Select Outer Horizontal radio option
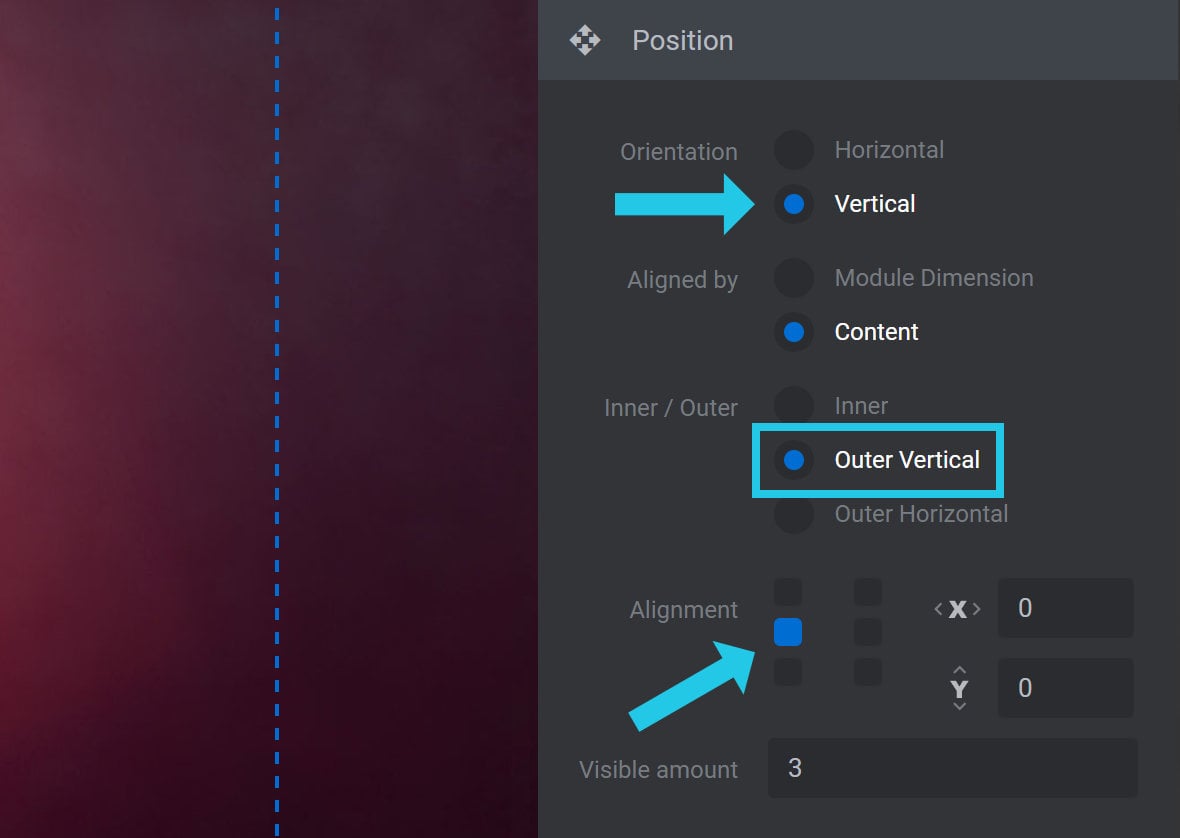The width and height of the screenshot is (1180, 838). (794, 514)
